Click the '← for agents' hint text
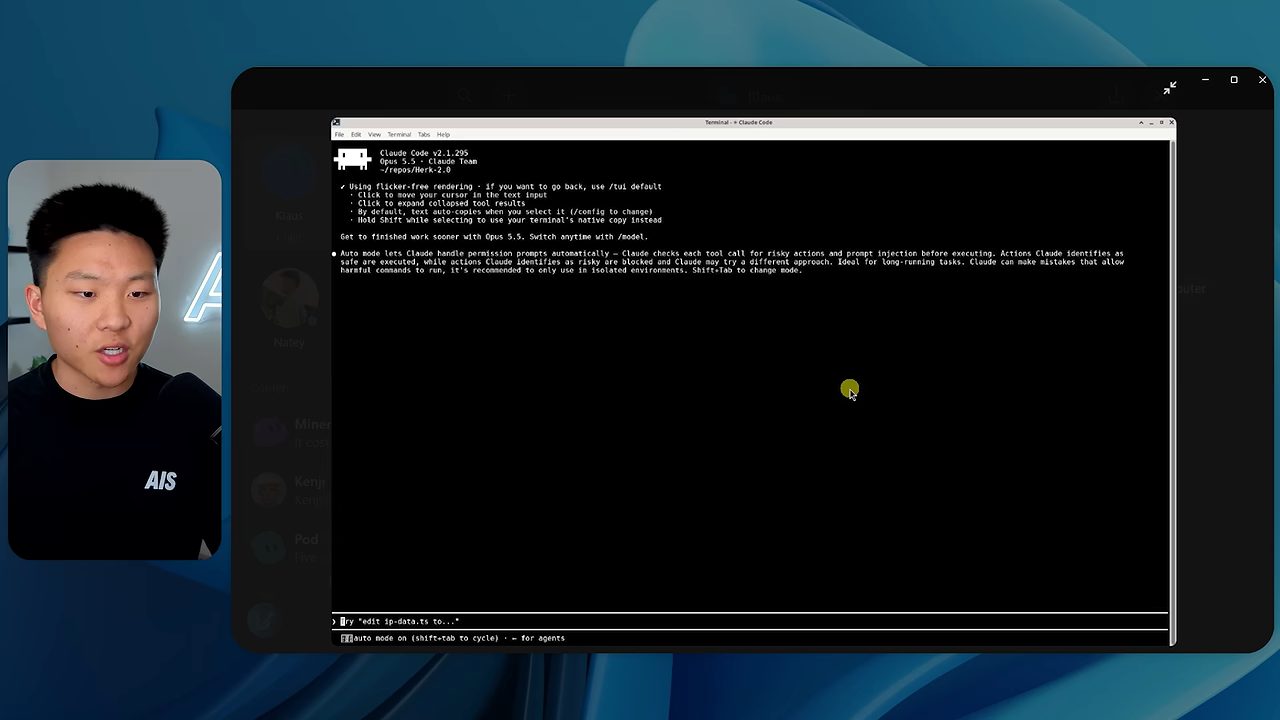 coord(538,638)
